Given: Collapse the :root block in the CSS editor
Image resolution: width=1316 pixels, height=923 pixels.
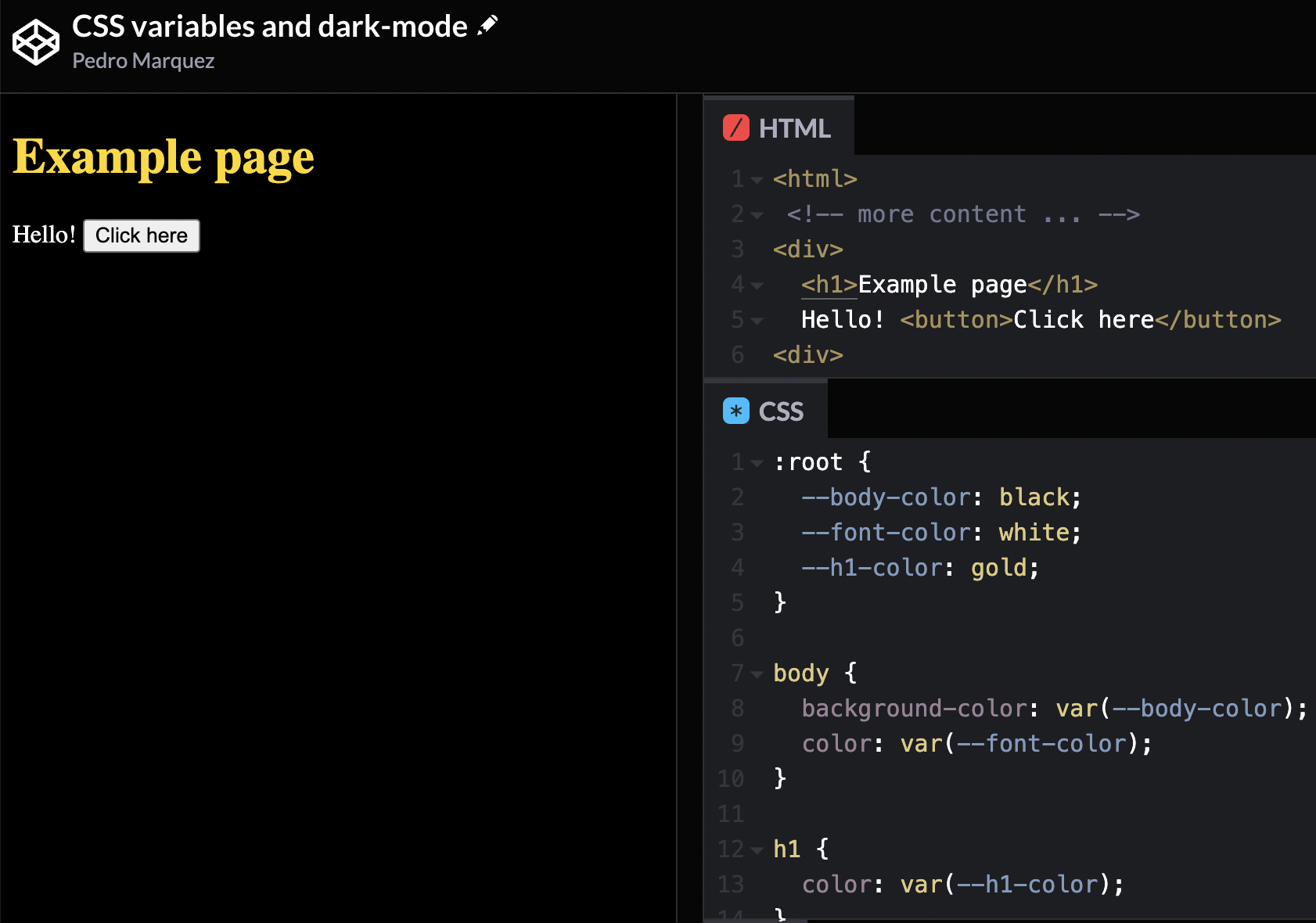Looking at the screenshot, I should click(x=756, y=461).
